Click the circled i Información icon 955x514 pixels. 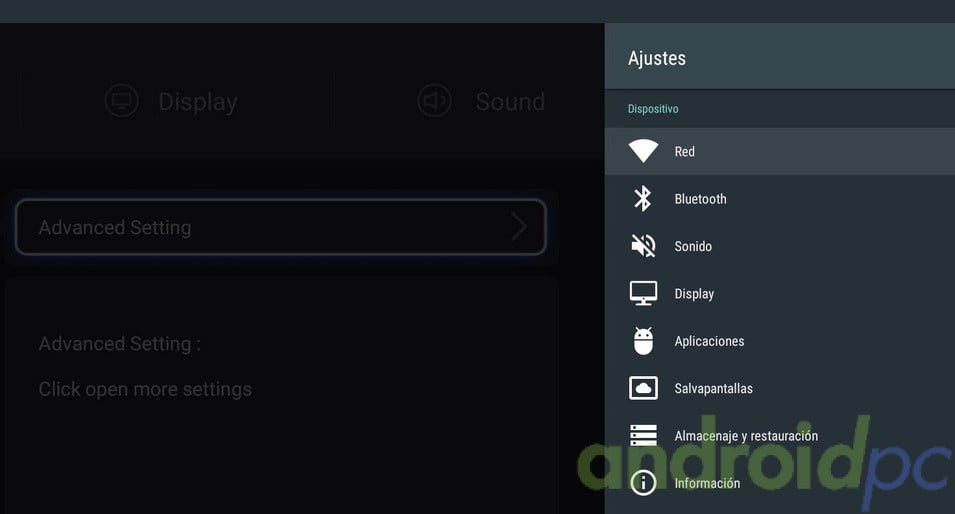[x=643, y=483]
